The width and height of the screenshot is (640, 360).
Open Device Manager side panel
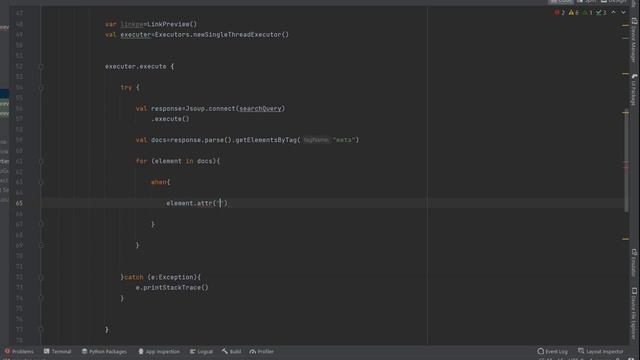634,40
